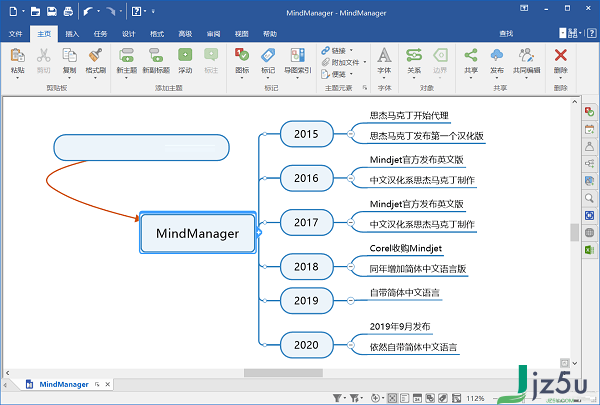Click the Paste (粘贴) icon
The width and height of the screenshot is (600, 405).
18,56
